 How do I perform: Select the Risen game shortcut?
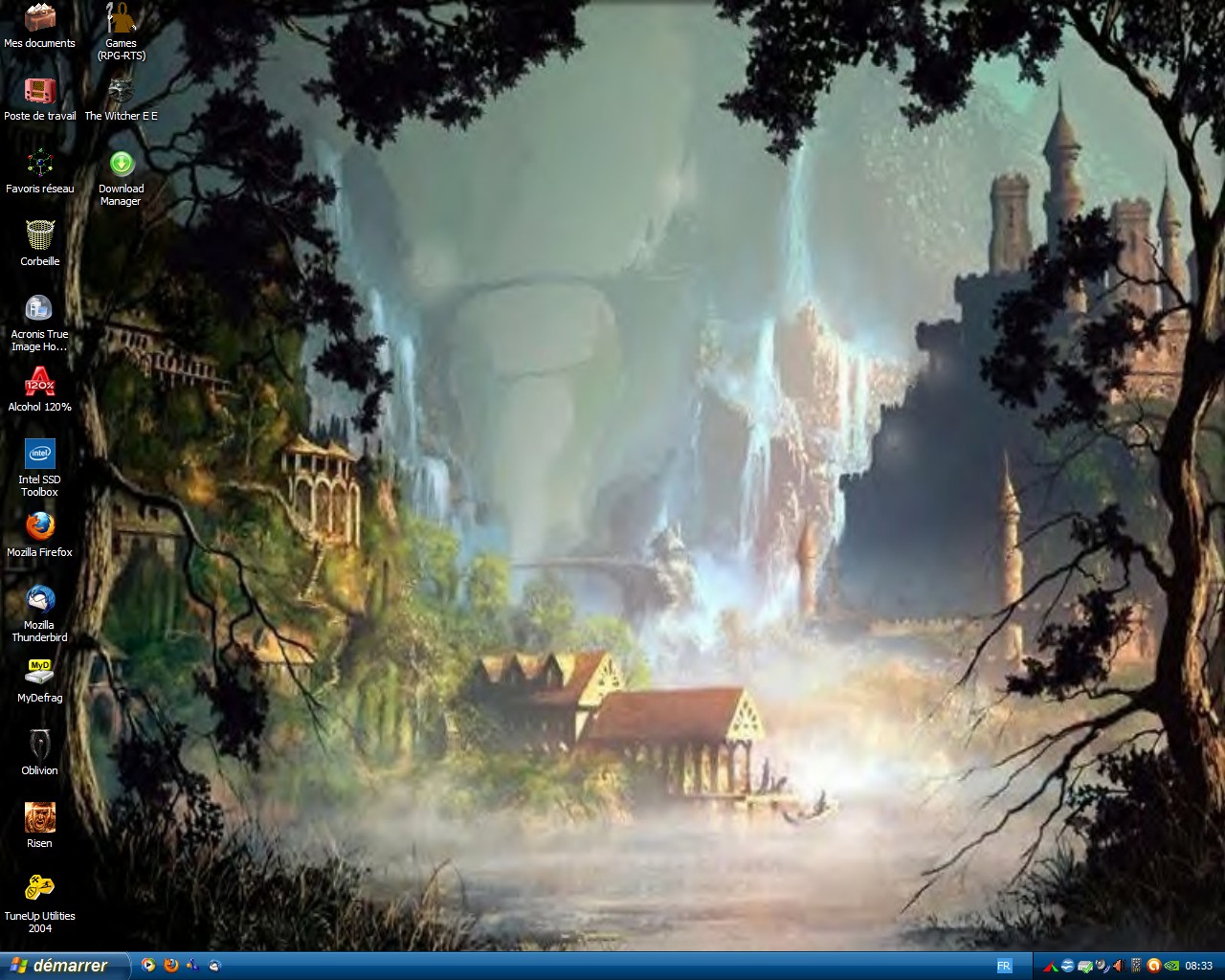coord(39,826)
